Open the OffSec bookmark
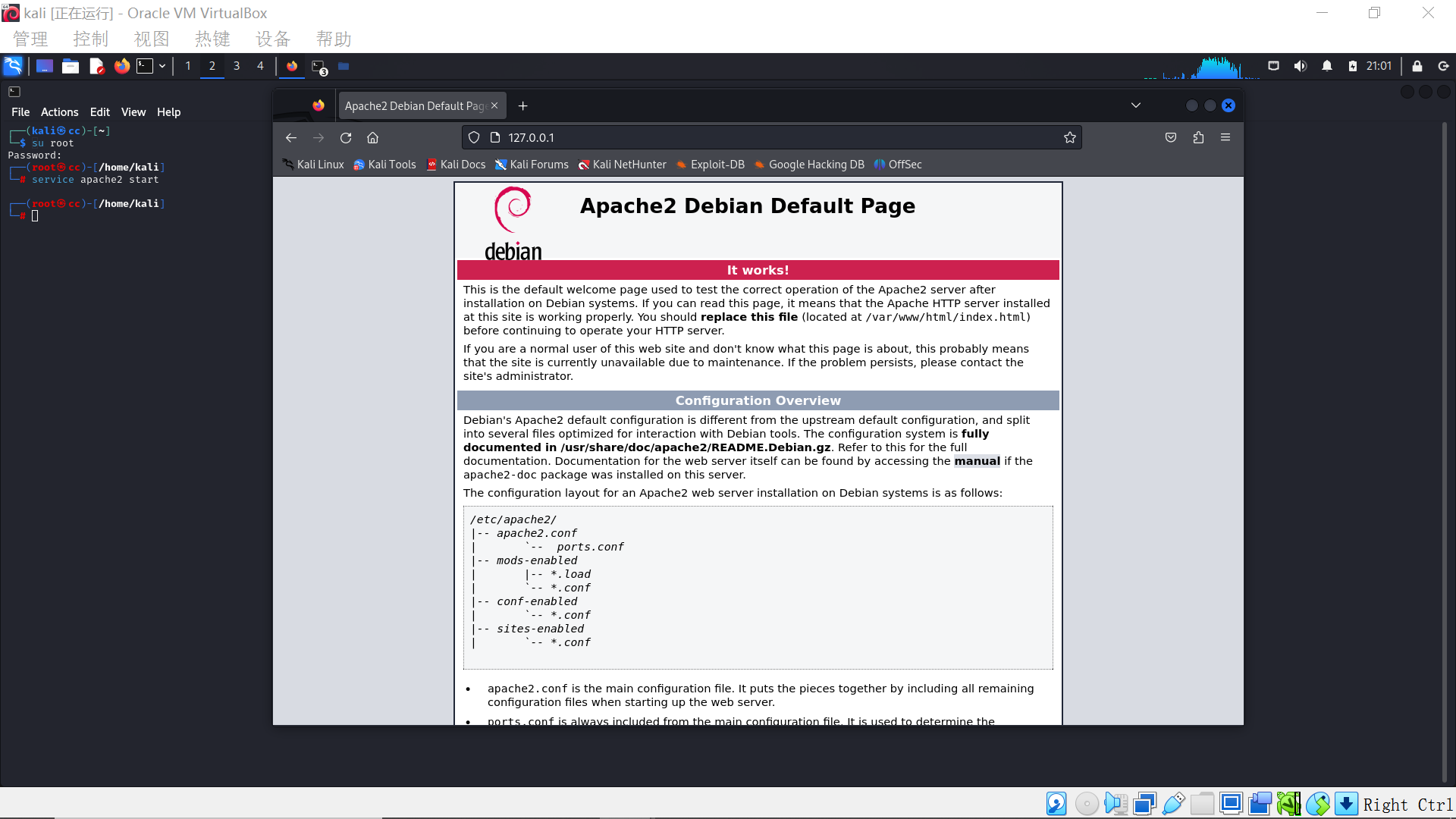This screenshot has height=819, width=1456. point(898,165)
